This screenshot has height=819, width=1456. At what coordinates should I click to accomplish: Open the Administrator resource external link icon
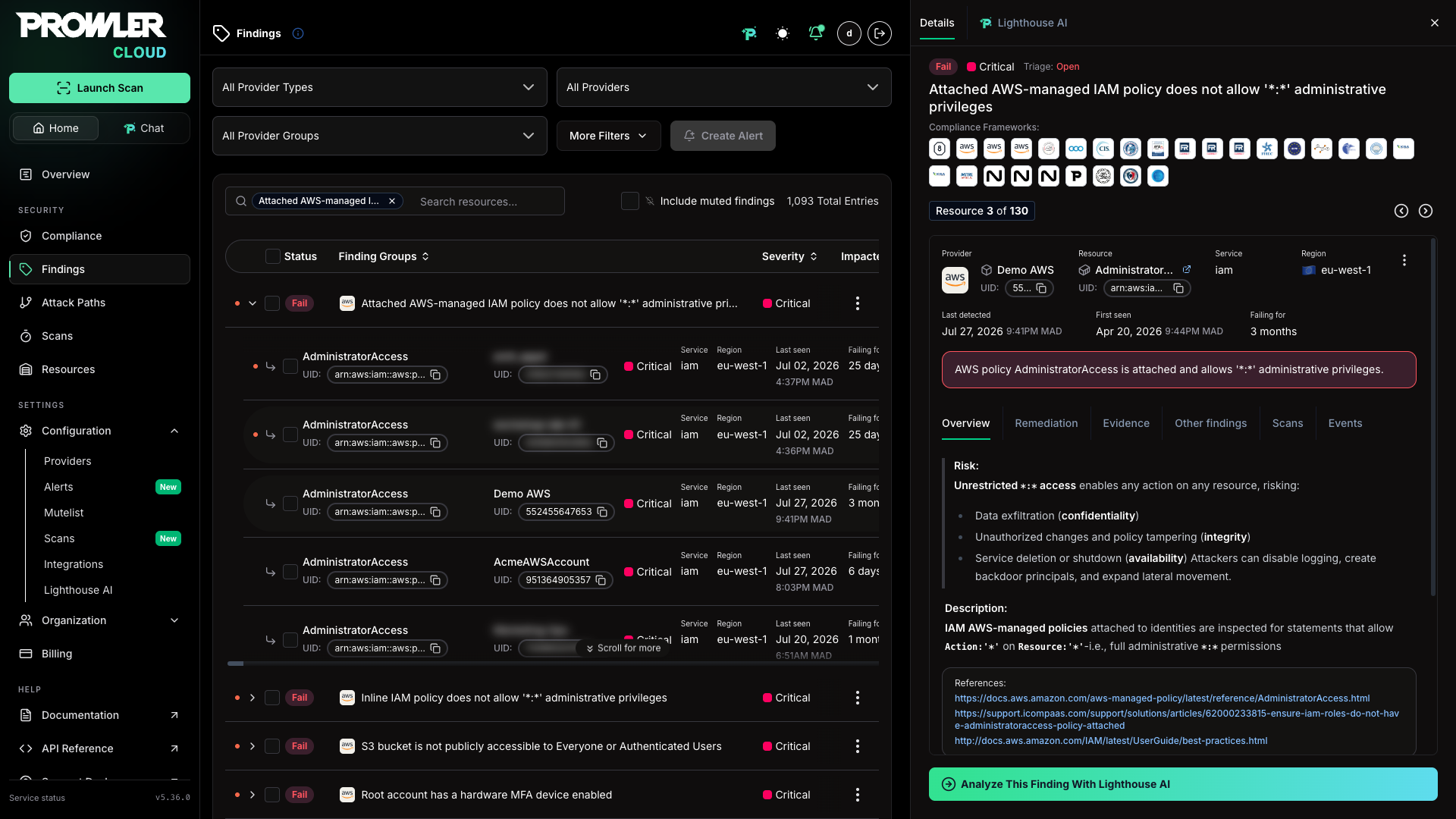pos(1187,269)
